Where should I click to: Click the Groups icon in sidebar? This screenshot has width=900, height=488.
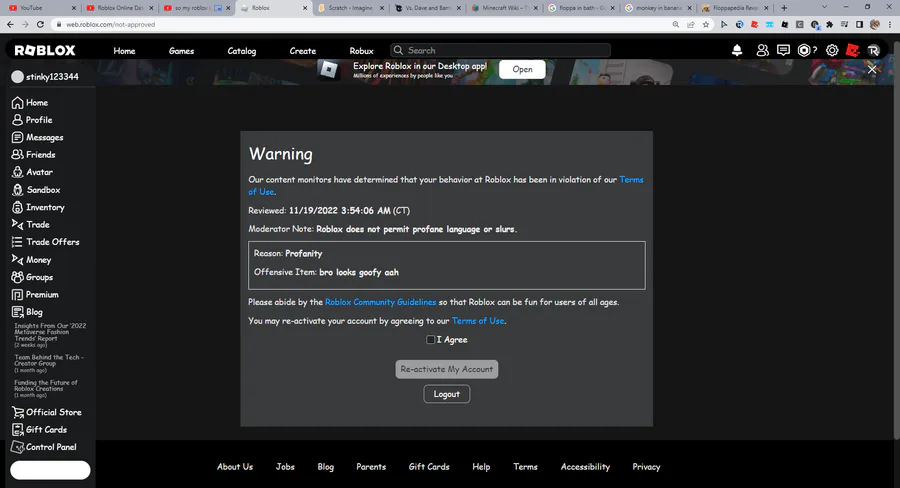click(x=17, y=277)
